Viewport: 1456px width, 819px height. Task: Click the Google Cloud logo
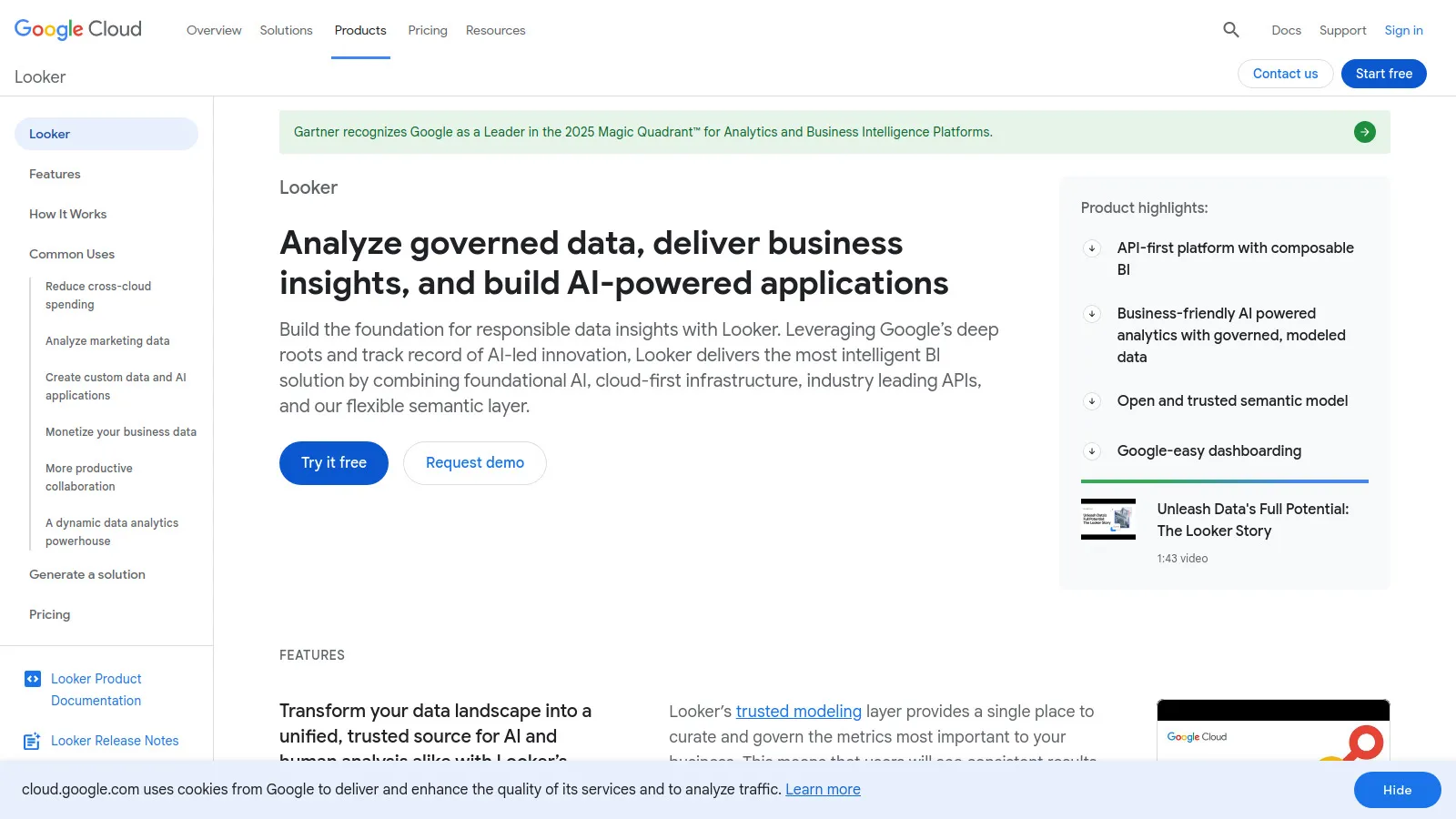(78, 29)
